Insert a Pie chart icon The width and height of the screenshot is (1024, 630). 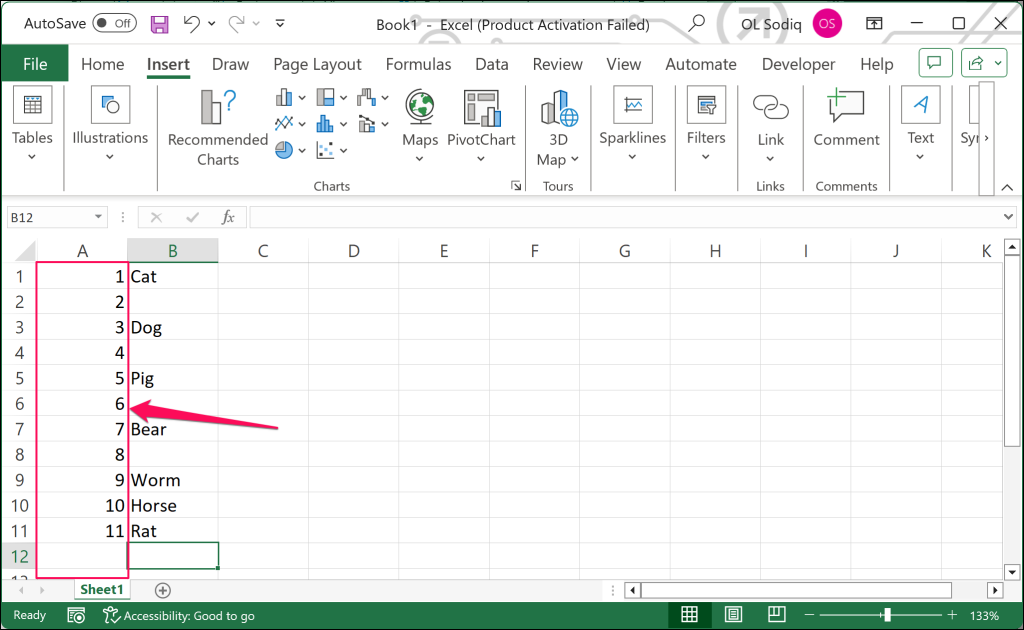point(283,150)
